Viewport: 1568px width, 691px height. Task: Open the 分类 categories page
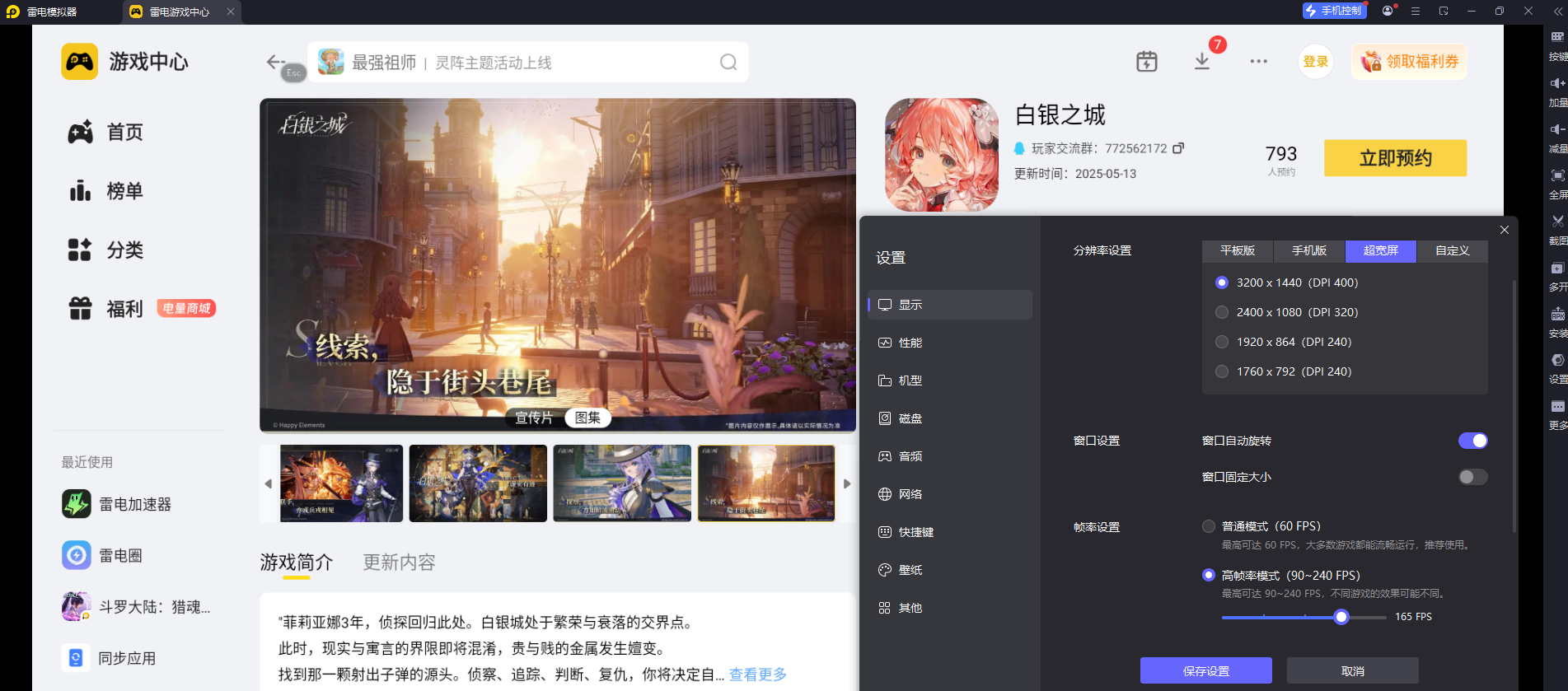(x=105, y=250)
